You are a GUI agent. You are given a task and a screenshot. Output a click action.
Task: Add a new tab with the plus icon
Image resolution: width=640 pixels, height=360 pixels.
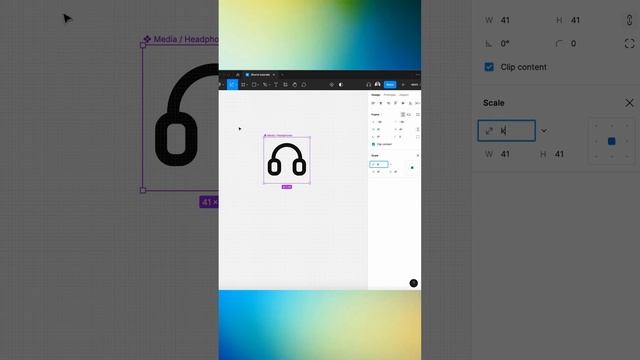pyautogui.click(x=282, y=75)
